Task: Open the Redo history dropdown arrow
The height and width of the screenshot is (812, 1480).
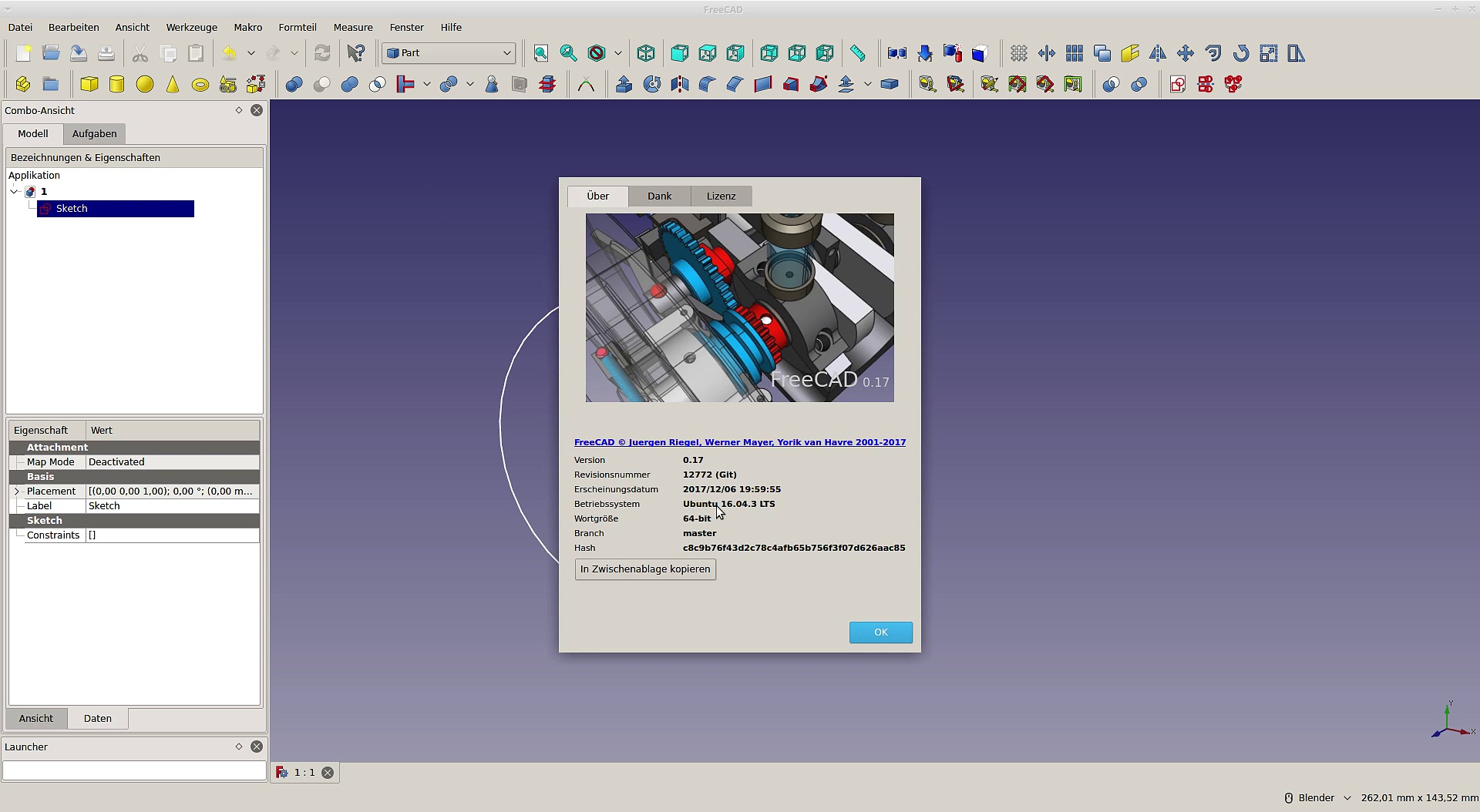Action: 294,53
